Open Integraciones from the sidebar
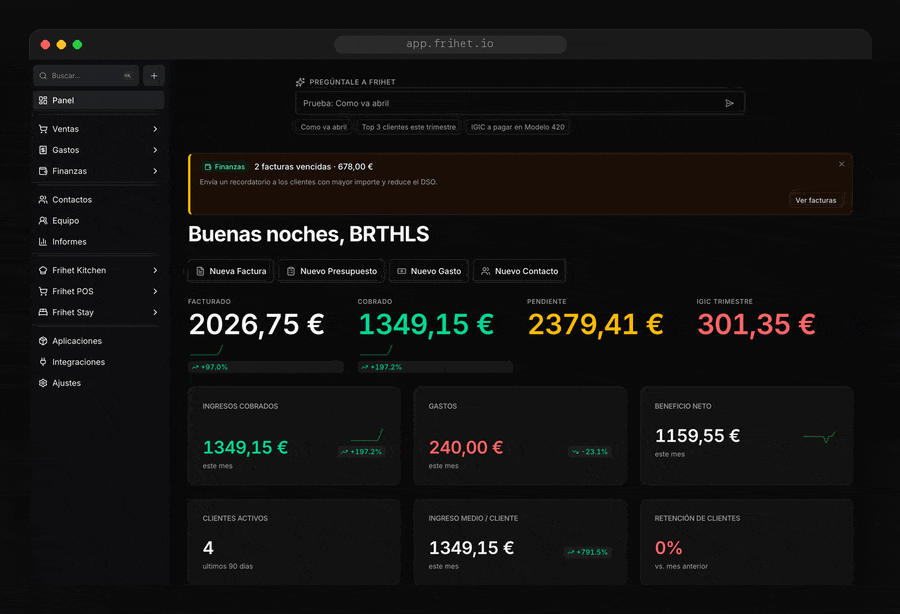This screenshot has width=900, height=614. 99,362
